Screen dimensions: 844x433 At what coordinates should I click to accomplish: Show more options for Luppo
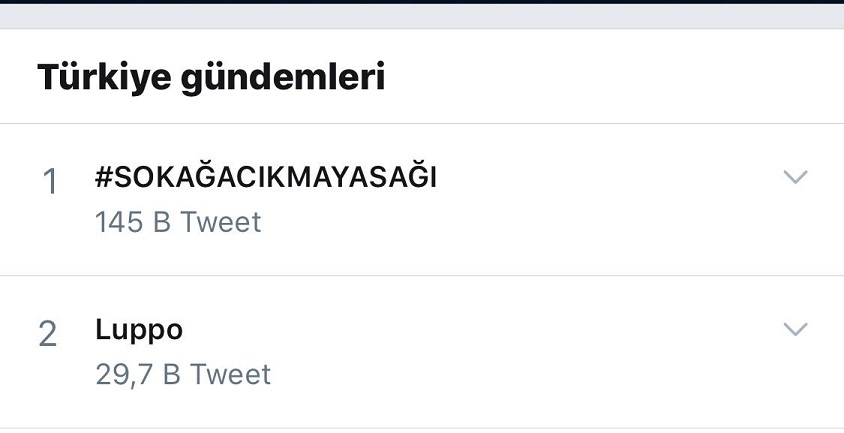[796, 329]
